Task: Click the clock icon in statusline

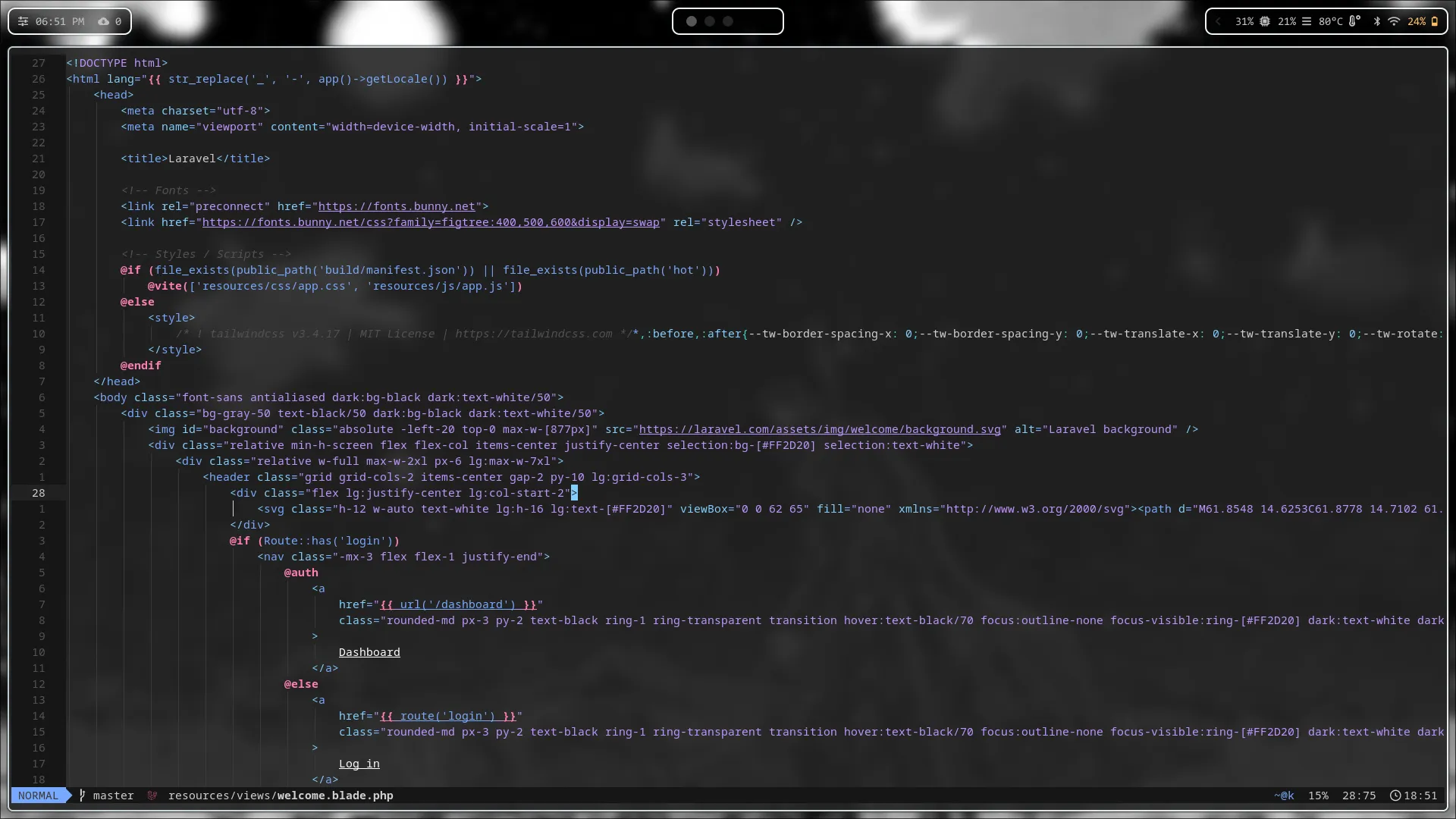Action: click(x=1395, y=795)
